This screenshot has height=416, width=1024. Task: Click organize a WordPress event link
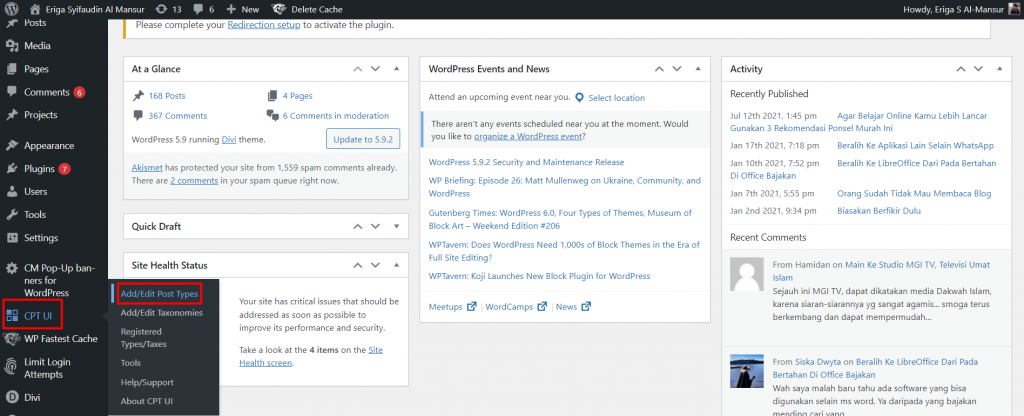click(528, 136)
